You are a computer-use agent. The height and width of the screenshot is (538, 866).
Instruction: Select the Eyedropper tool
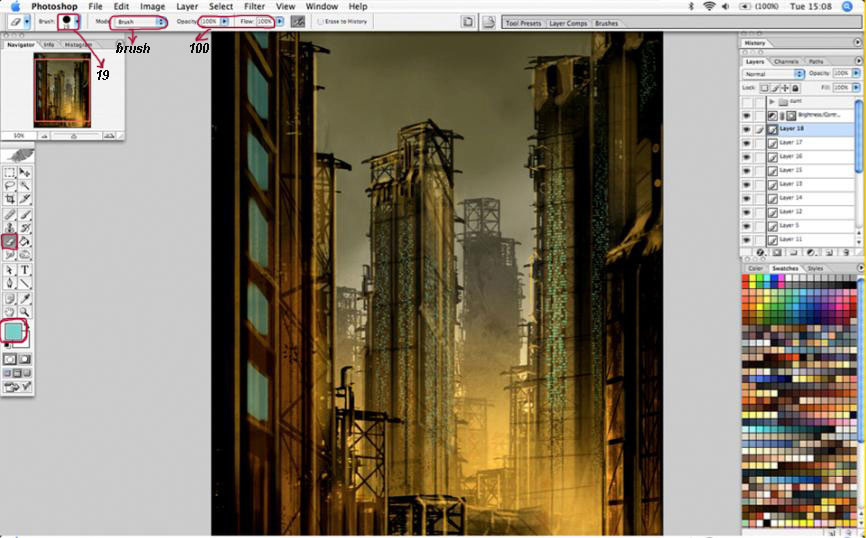(x=25, y=298)
